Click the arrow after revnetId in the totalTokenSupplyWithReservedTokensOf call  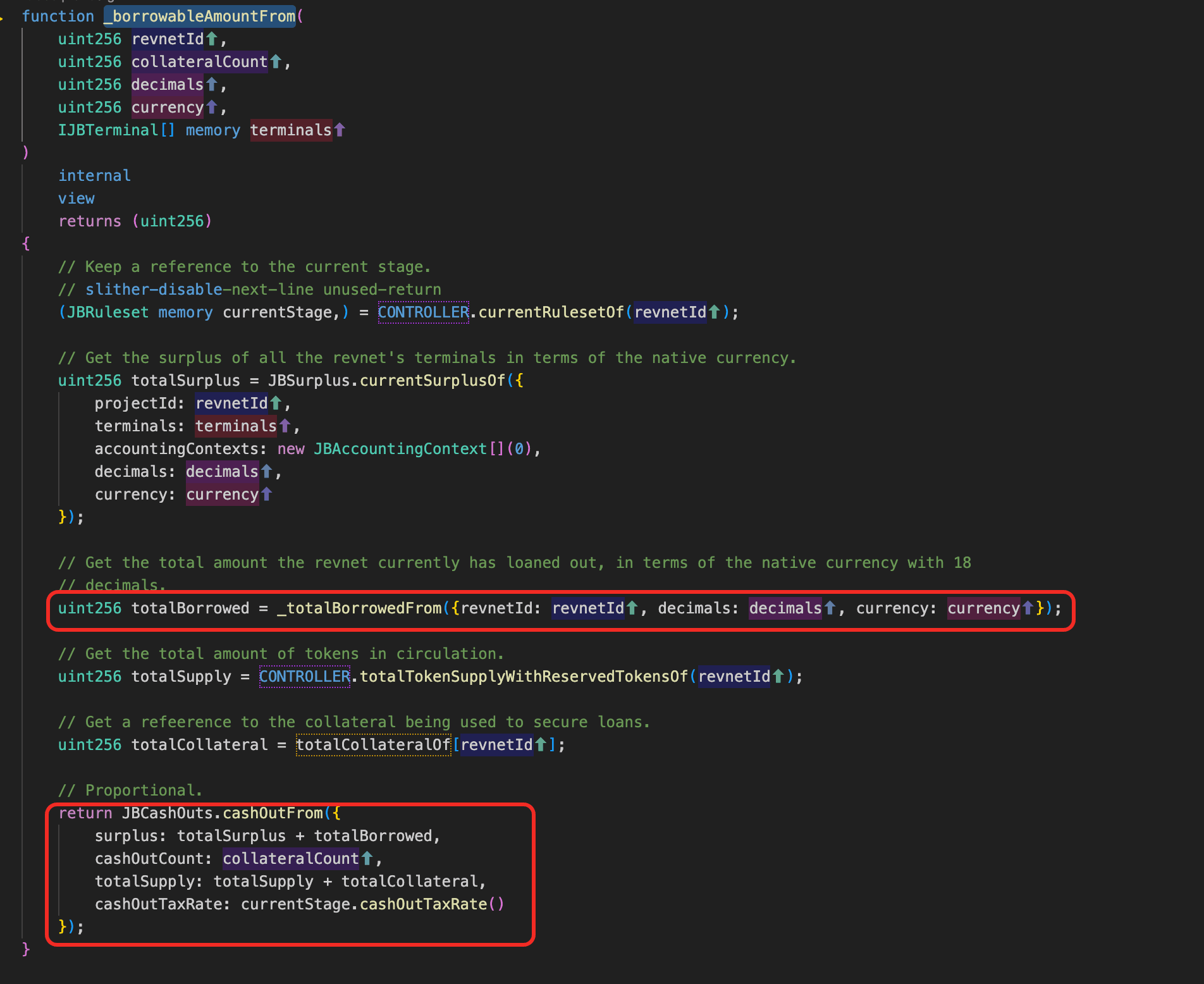[x=778, y=677]
